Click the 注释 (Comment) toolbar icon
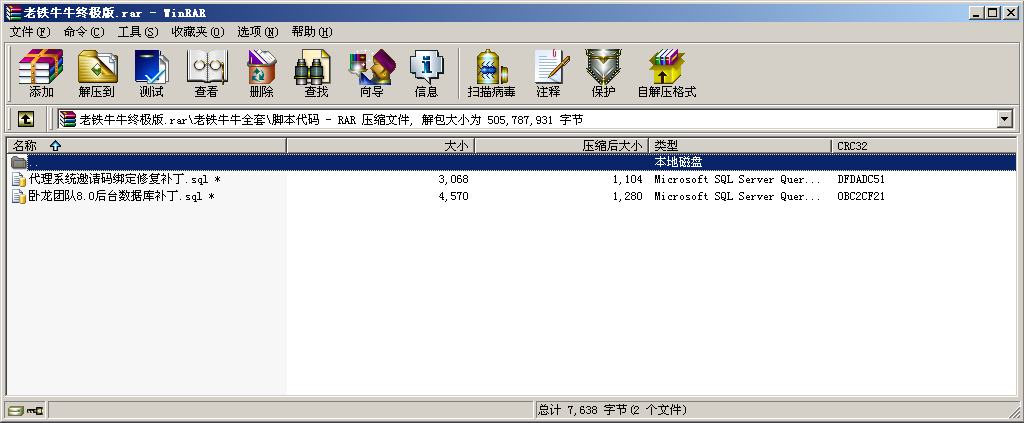This screenshot has width=1024, height=423. point(548,73)
